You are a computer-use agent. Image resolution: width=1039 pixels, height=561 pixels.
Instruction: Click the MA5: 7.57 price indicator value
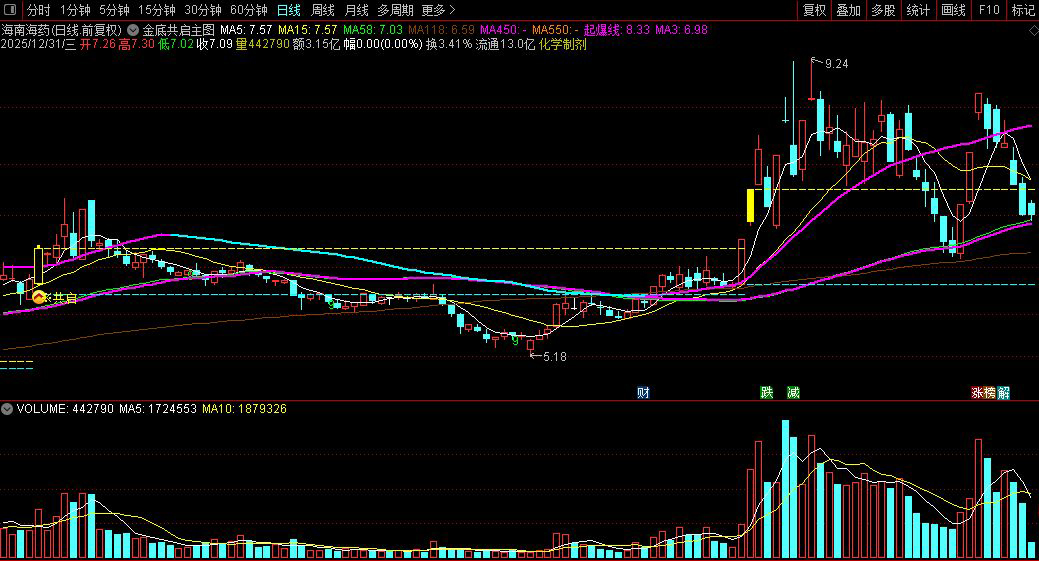(246, 30)
